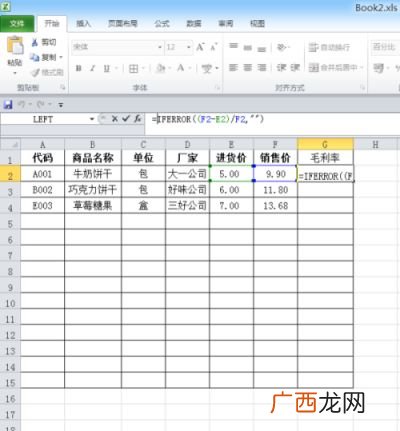Image resolution: width=400 pixels, height=431 pixels.
Task: Click the accounting number format icon
Action: coord(378,68)
